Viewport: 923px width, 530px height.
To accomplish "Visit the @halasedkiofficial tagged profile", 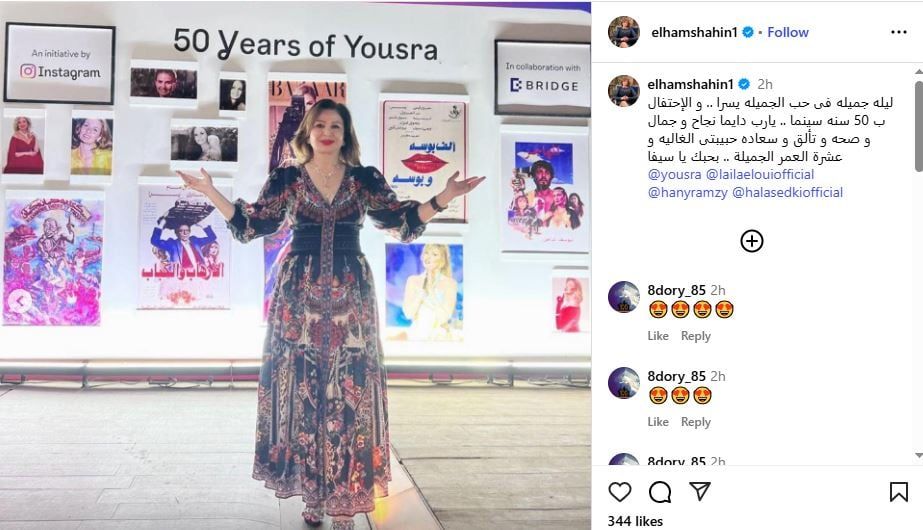I will (x=788, y=192).
